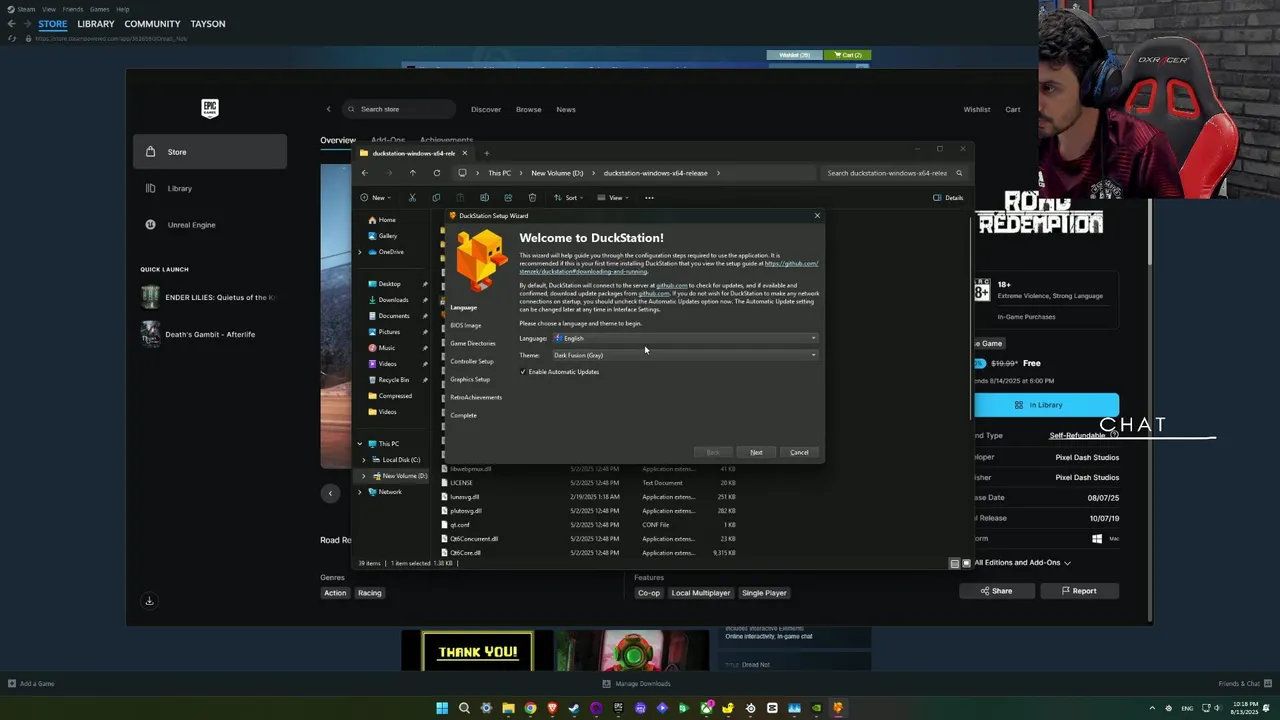Click Up arrow in File Explorer

[x=412, y=173]
